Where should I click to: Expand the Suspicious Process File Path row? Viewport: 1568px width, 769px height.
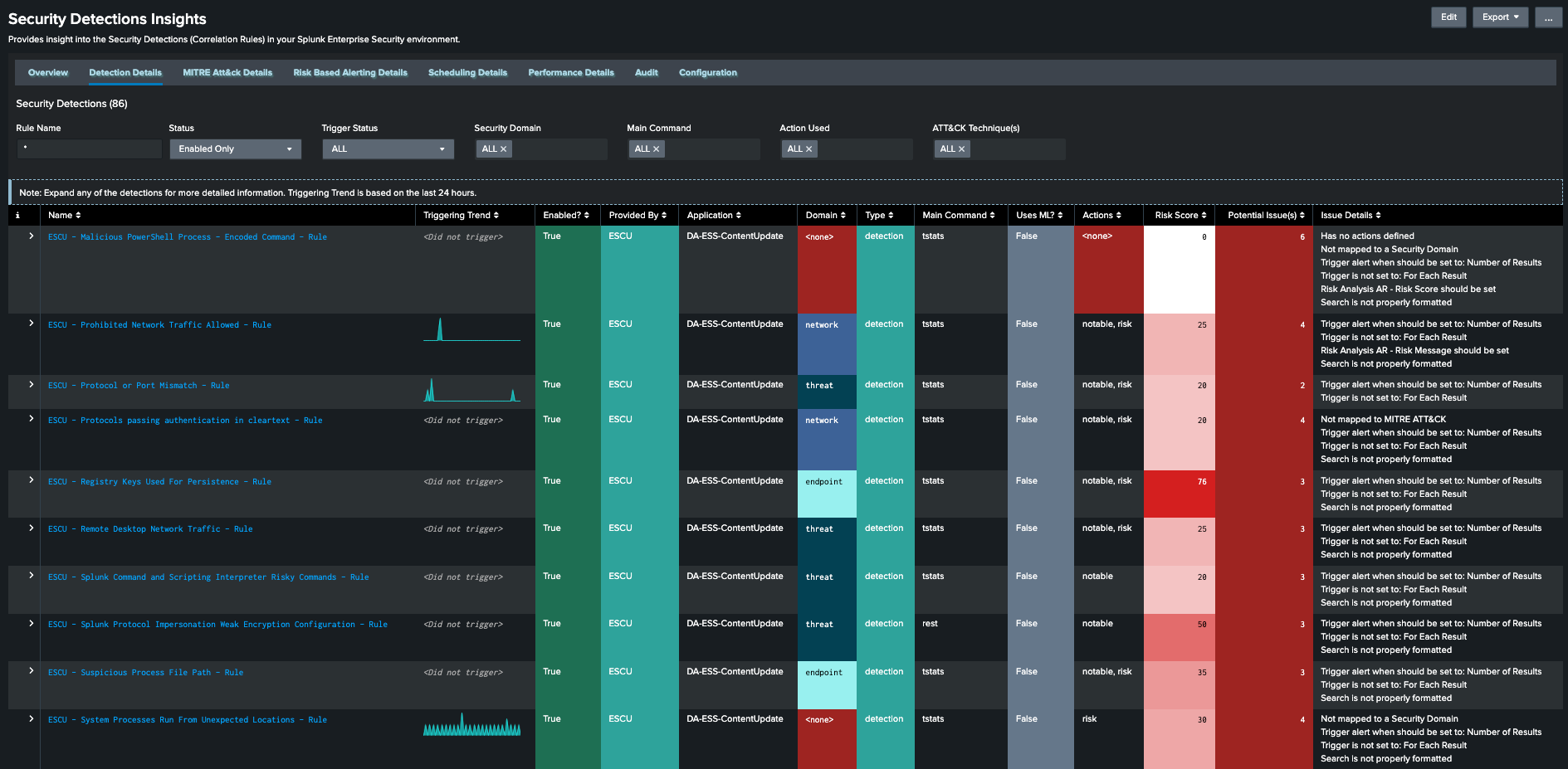32,671
